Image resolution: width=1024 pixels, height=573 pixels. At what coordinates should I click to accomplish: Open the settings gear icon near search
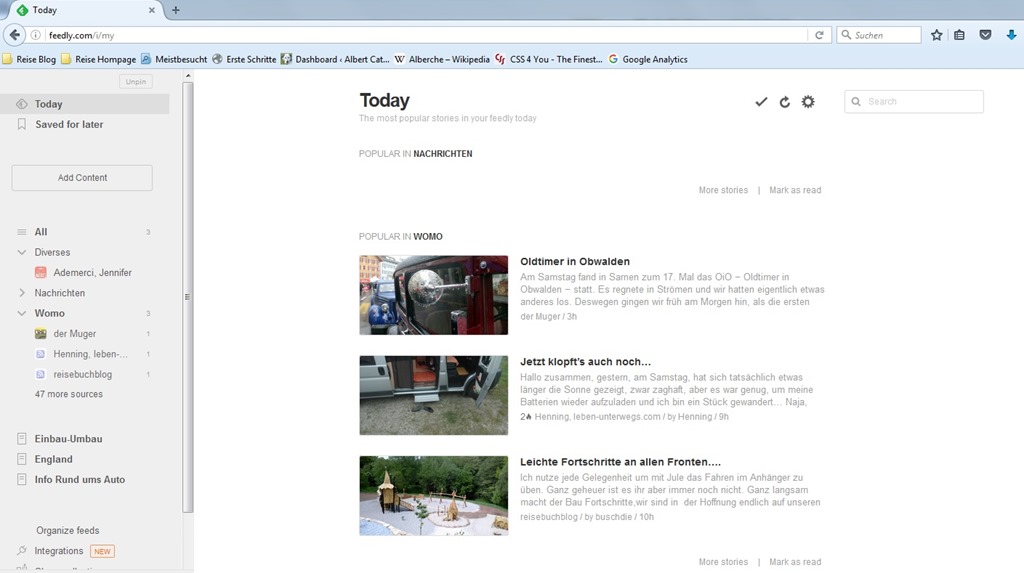coord(808,102)
